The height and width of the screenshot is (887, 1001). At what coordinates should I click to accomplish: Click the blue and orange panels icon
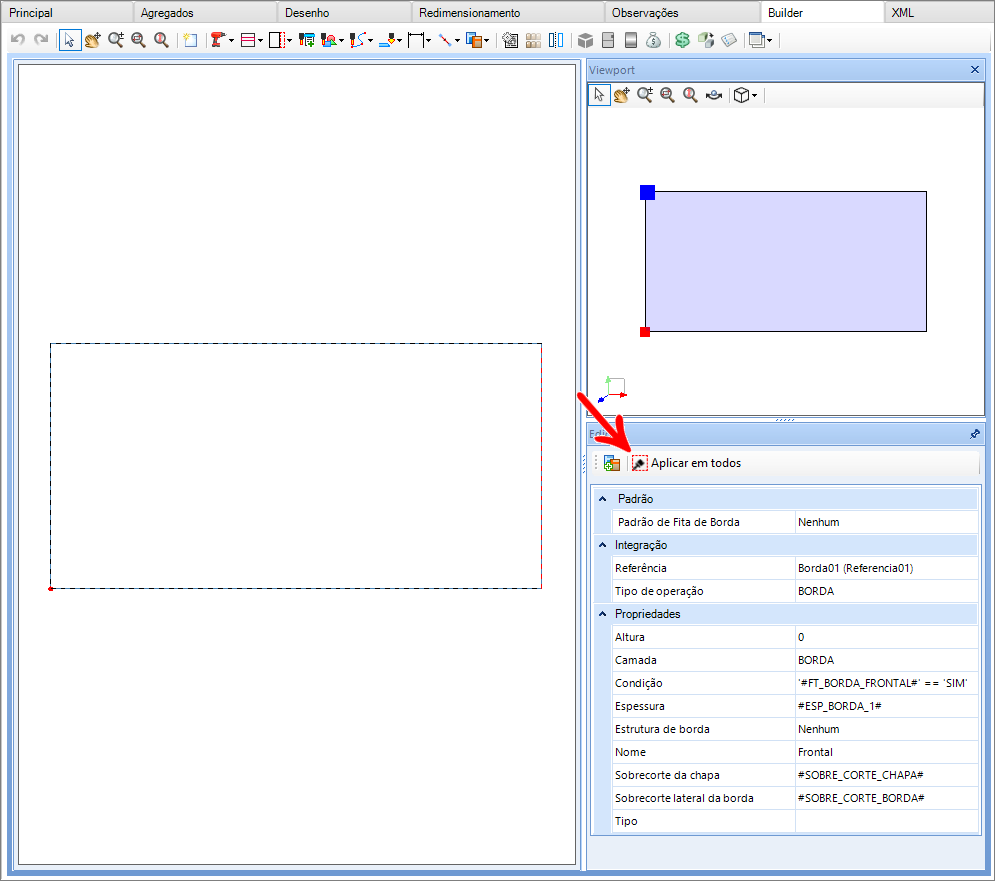pos(474,40)
